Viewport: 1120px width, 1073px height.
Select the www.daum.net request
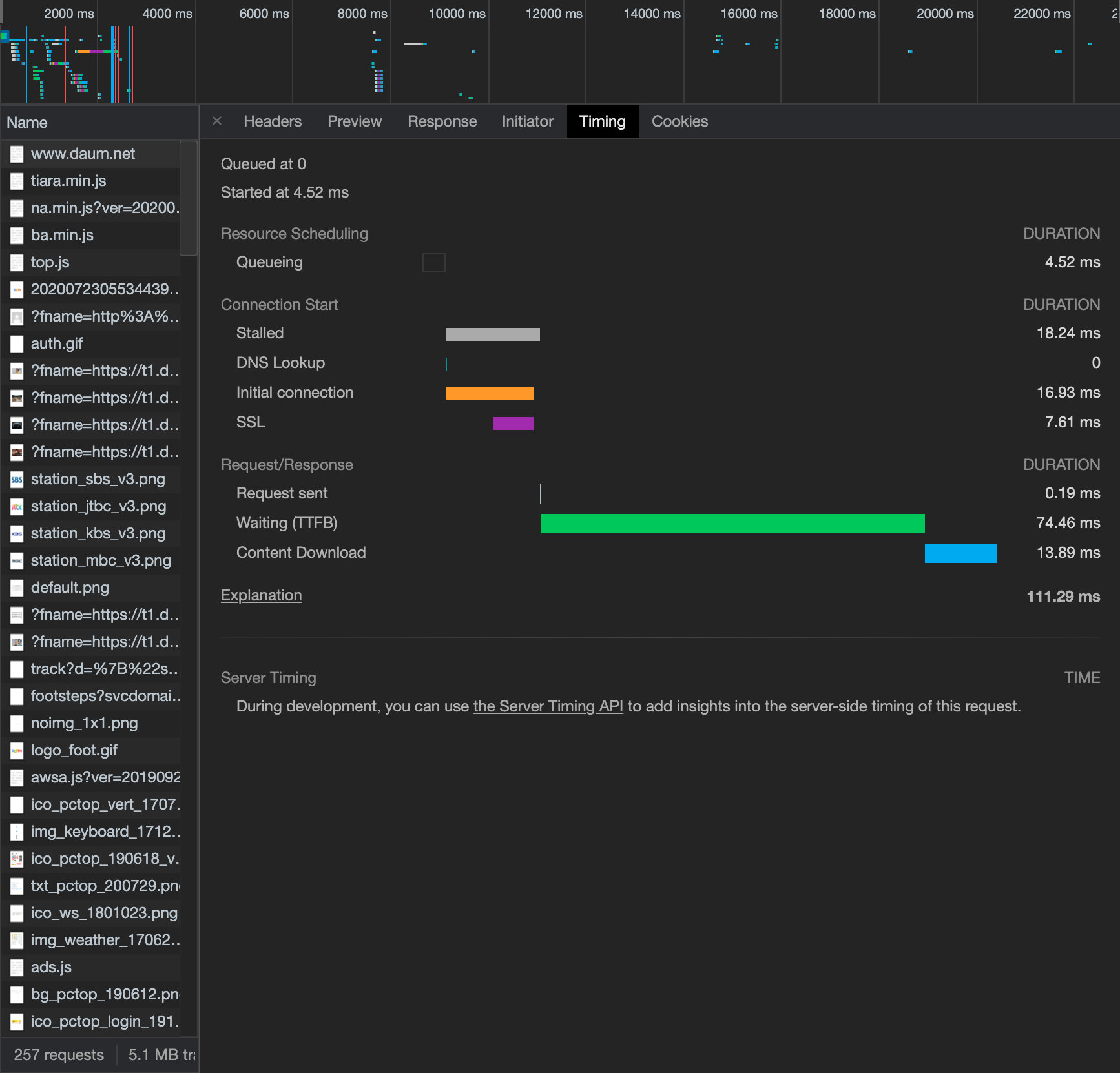(90, 154)
